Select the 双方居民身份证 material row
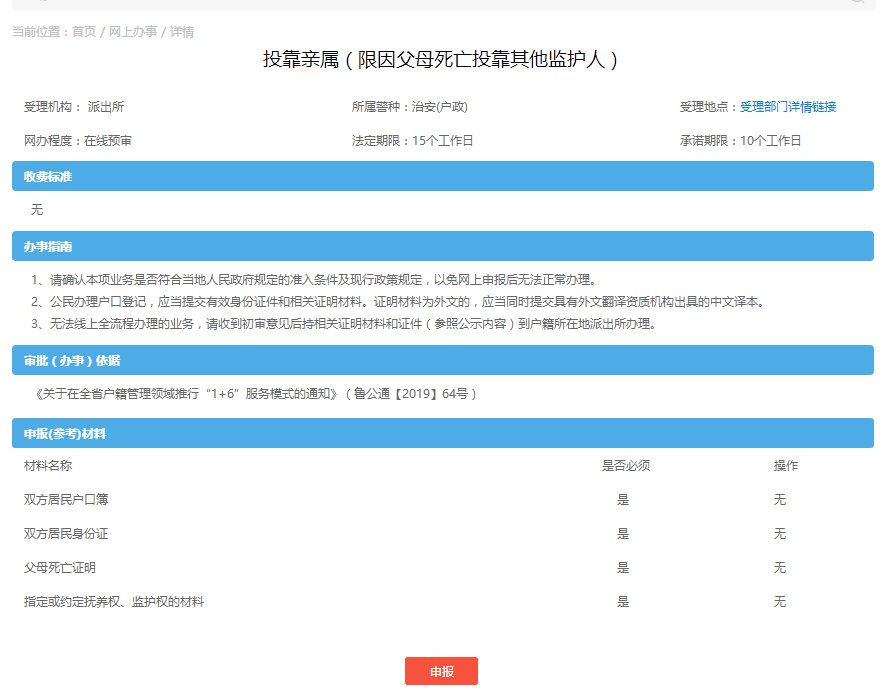 [x=66, y=534]
